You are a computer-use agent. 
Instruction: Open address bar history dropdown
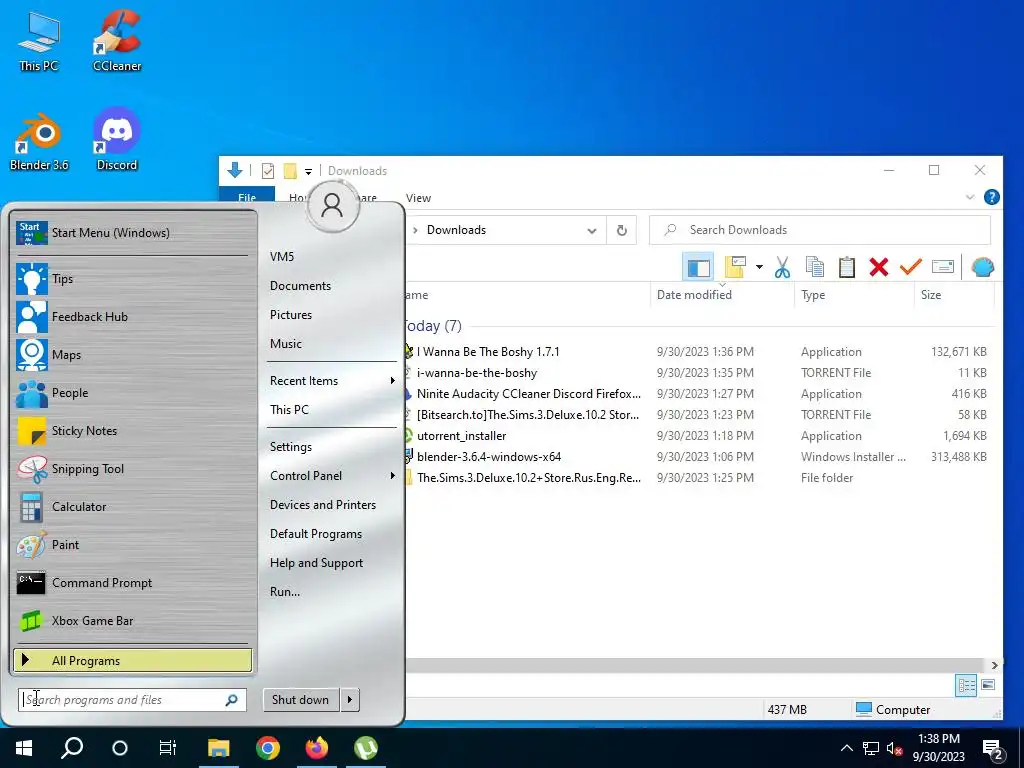[x=592, y=231]
